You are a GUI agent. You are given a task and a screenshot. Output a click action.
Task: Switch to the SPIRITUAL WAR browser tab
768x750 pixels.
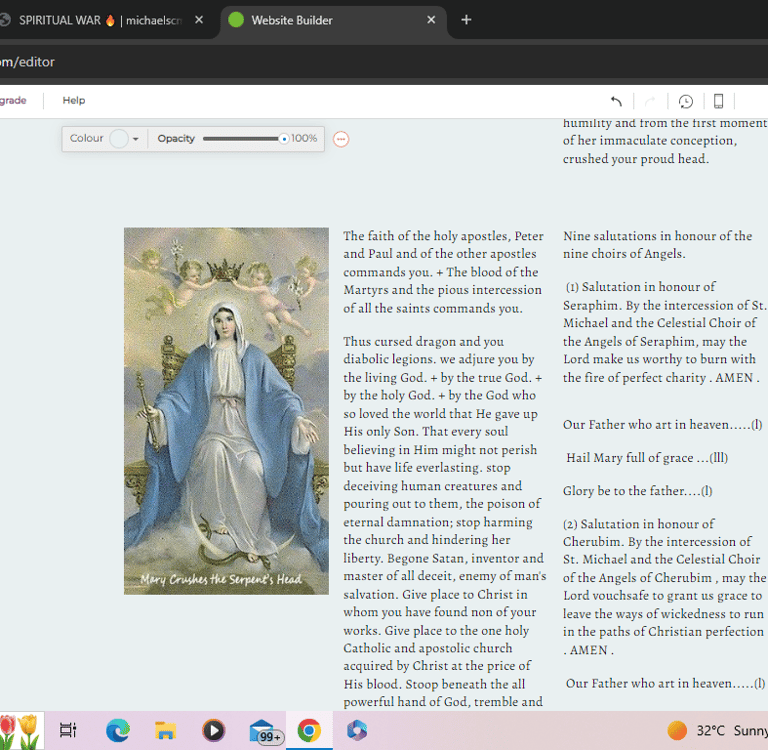(x=98, y=20)
